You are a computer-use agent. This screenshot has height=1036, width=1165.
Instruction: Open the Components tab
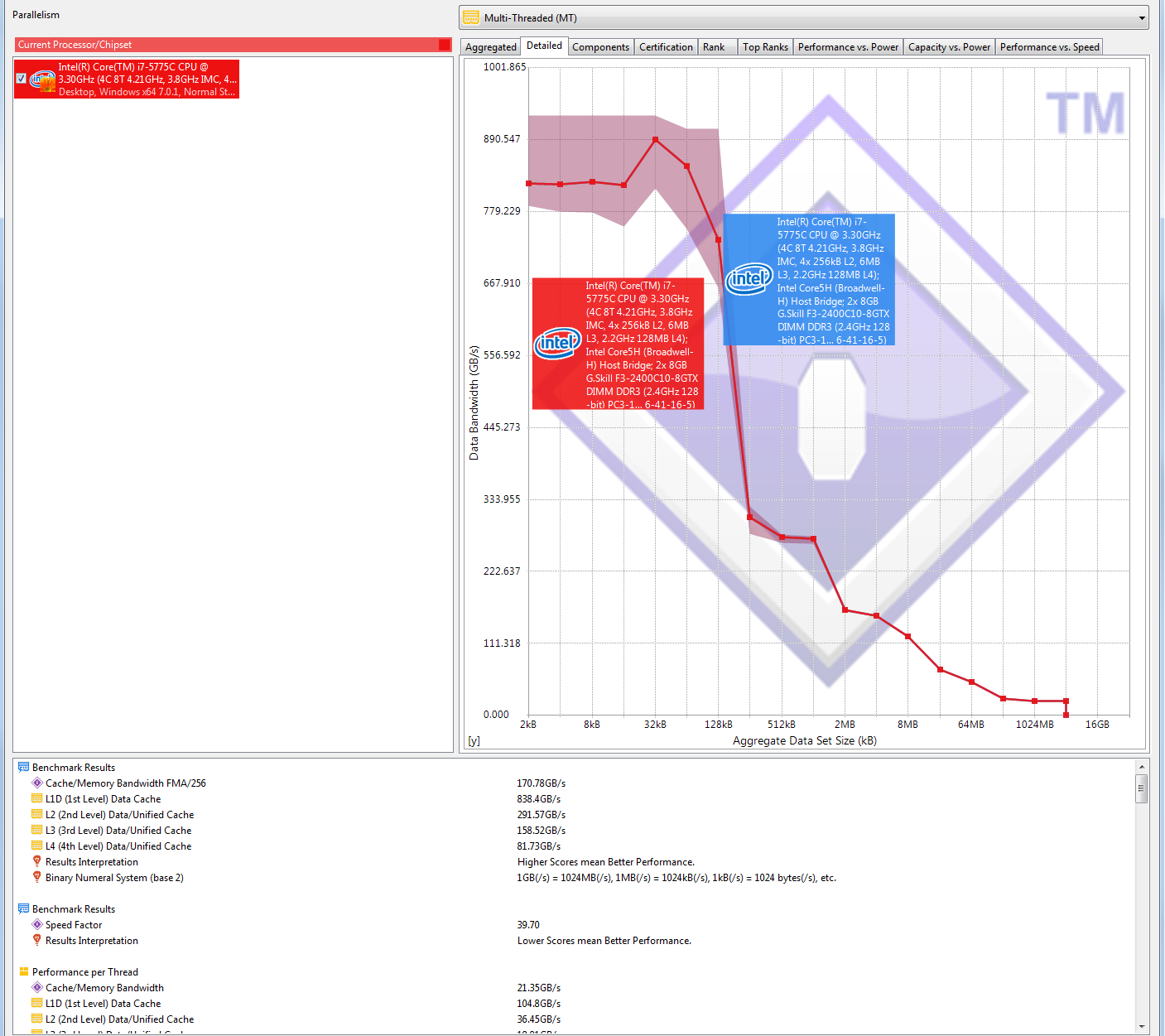pyautogui.click(x=600, y=47)
